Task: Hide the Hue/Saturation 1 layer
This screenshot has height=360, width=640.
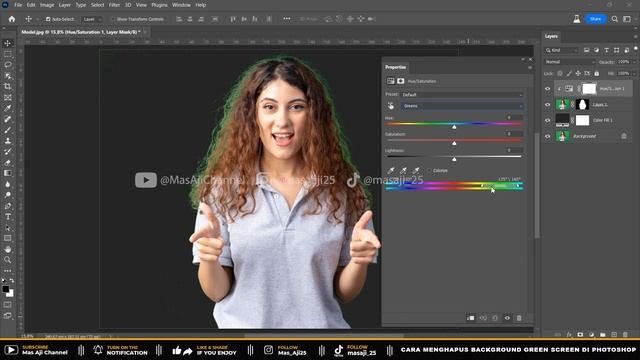Action: (548, 89)
